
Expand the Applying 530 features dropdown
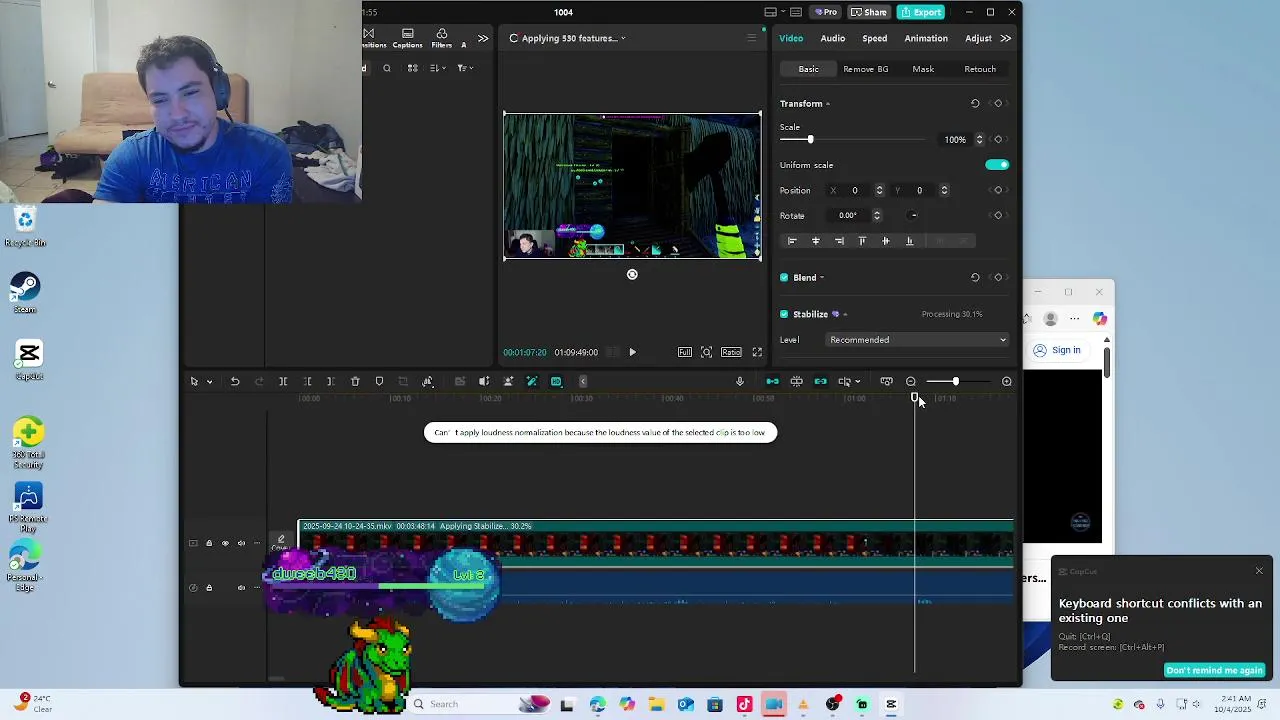point(623,39)
